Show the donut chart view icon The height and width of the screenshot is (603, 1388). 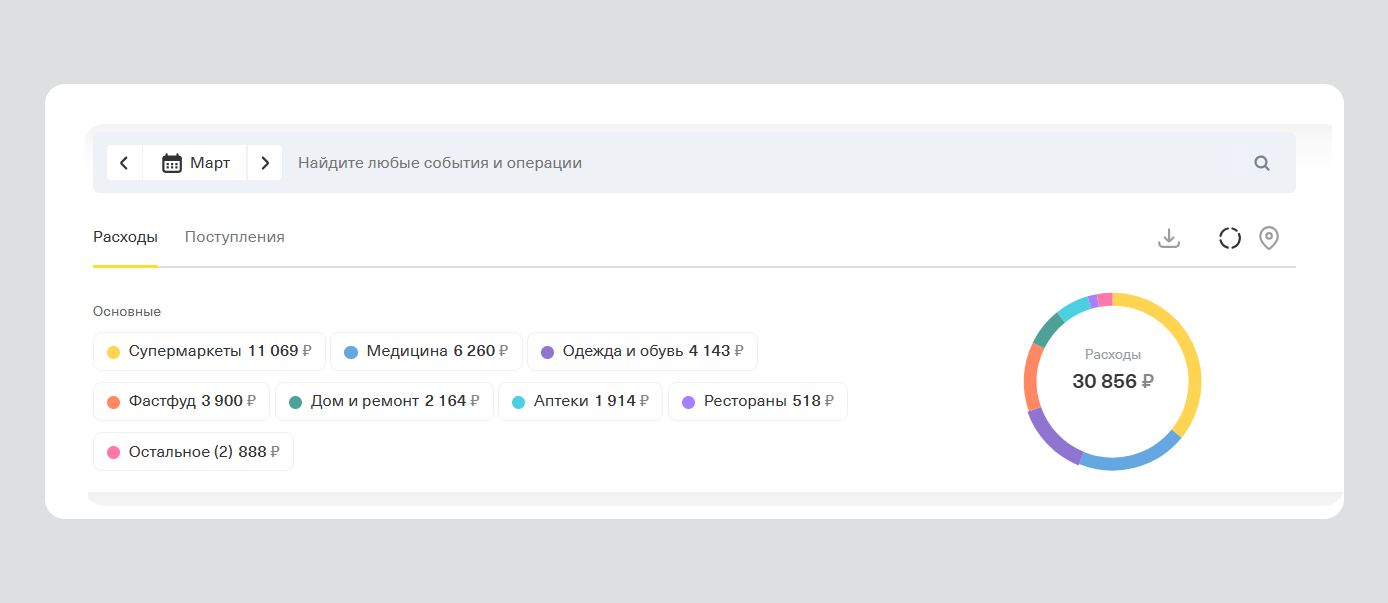[1230, 238]
